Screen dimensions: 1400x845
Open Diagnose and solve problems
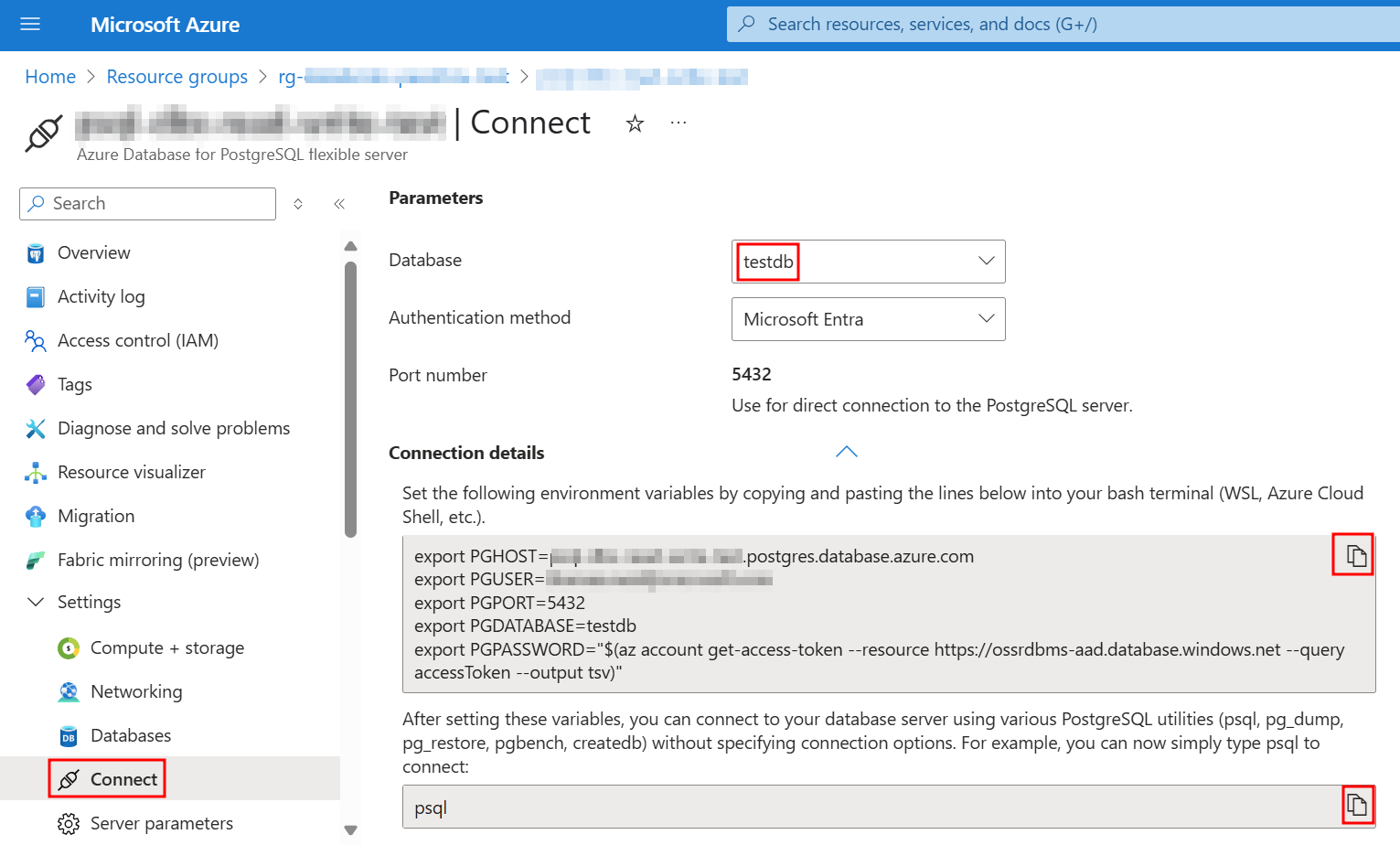coord(174,428)
